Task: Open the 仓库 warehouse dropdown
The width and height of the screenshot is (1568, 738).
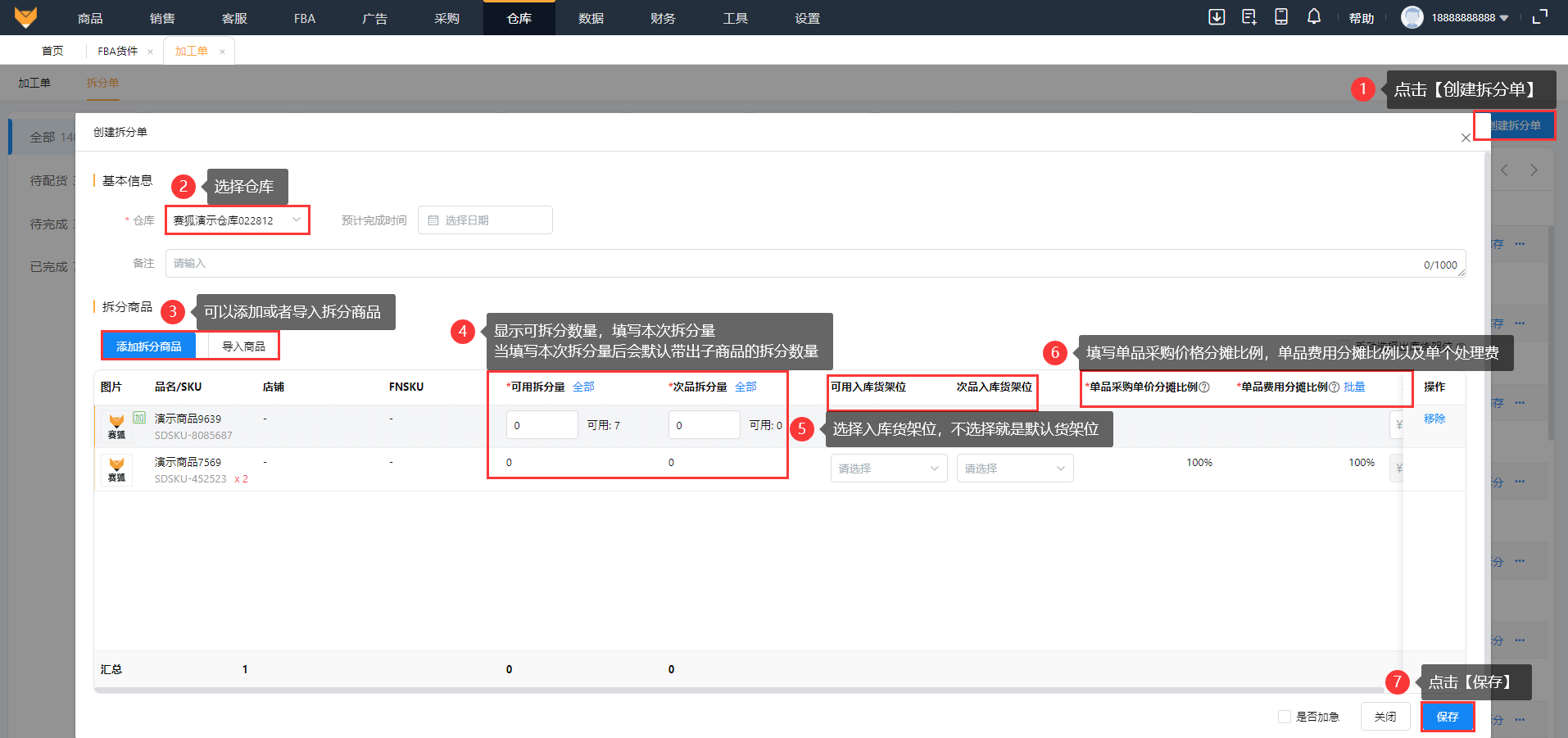Action: (x=238, y=220)
